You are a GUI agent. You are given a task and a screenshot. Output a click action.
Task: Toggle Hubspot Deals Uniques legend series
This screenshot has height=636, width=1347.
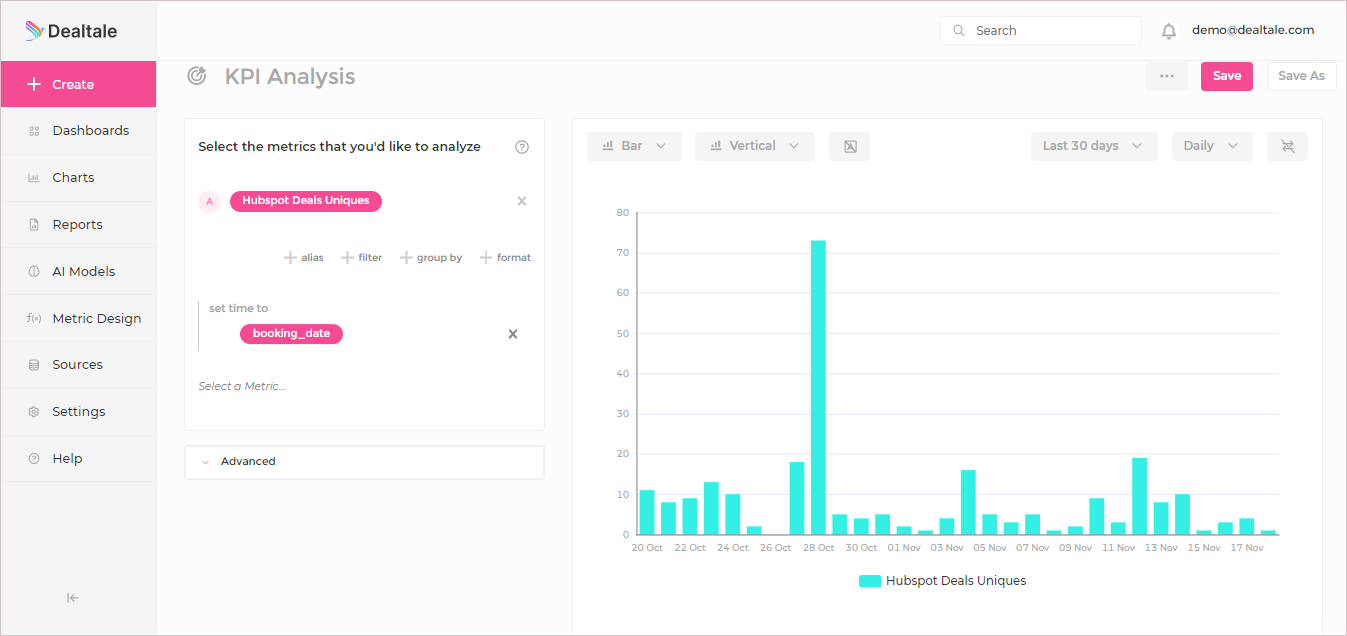pos(942,581)
